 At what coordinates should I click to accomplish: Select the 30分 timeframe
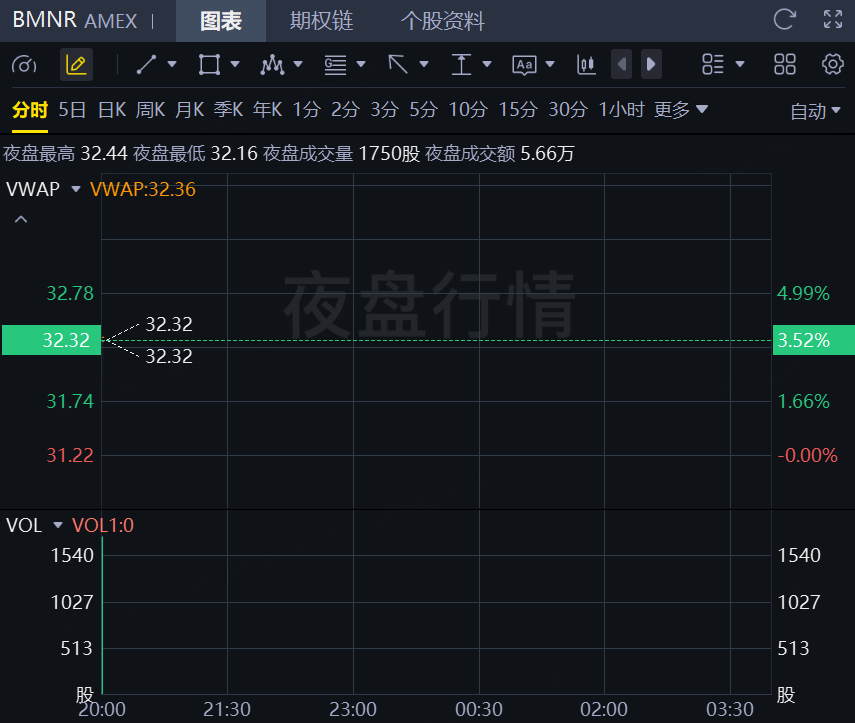pyautogui.click(x=568, y=110)
